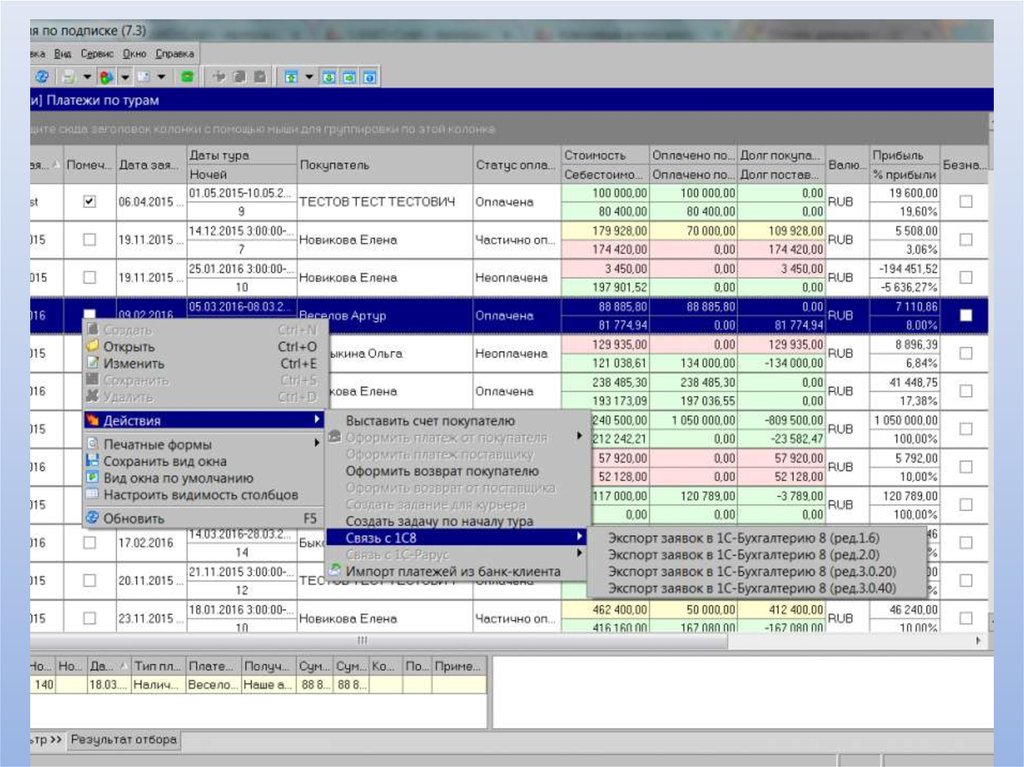Screen dimensions: 1024x767
Task: Click the cut (scissors) toolbar icon
Action: pyautogui.click(x=219, y=77)
